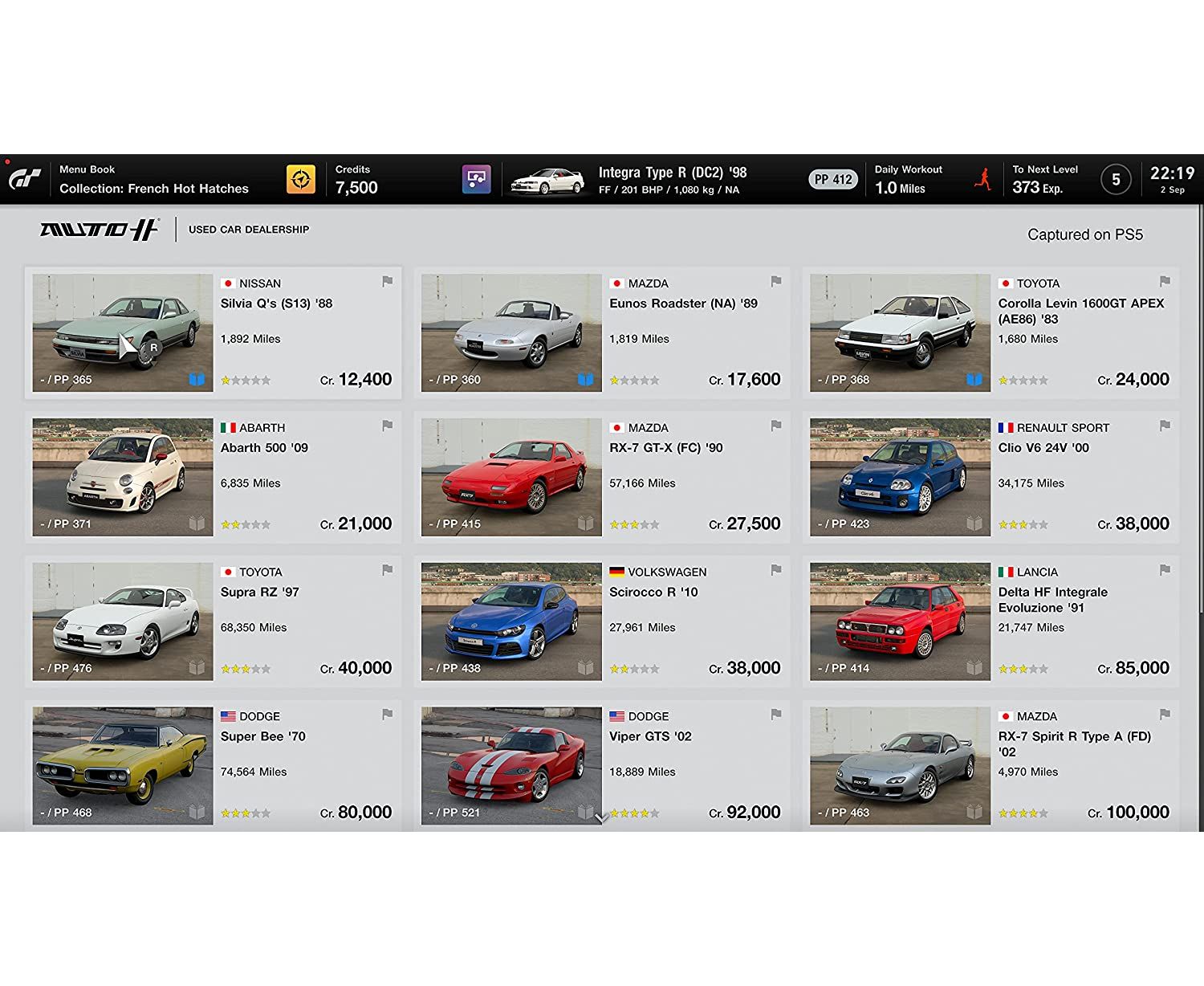The width and height of the screenshot is (1204, 986).
Task: Click the blue book icon on Eunos Roadster
Action: coord(586,379)
